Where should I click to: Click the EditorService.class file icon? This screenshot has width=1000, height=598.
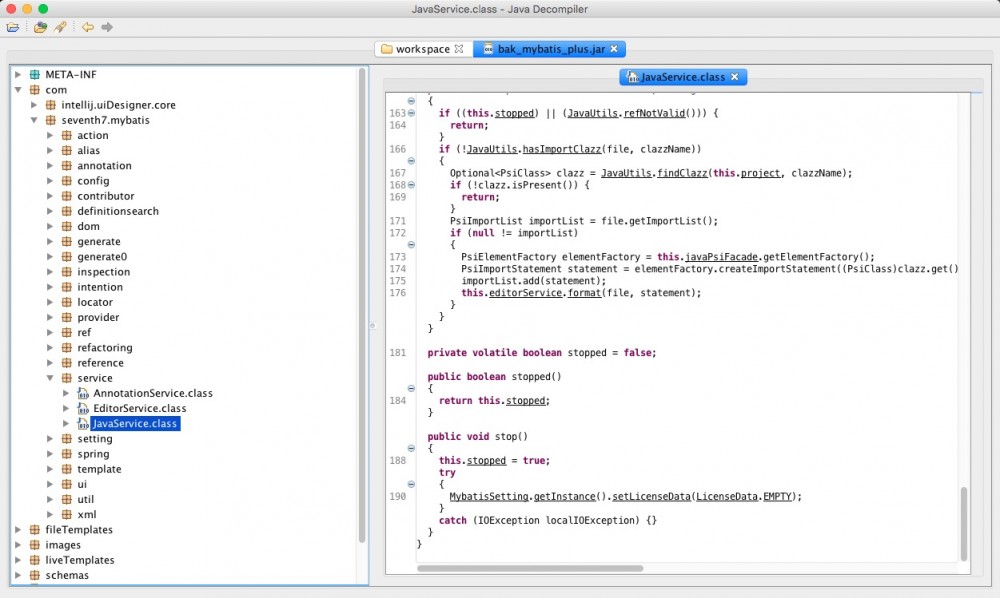(x=83, y=409)
